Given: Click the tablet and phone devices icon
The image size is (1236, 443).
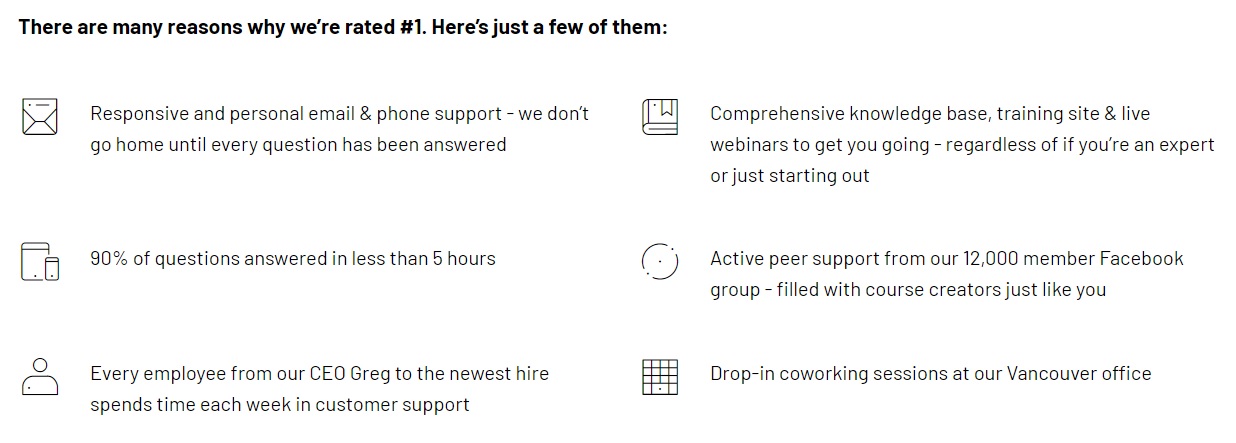Looking at the screenshot, I should point(40,261).
